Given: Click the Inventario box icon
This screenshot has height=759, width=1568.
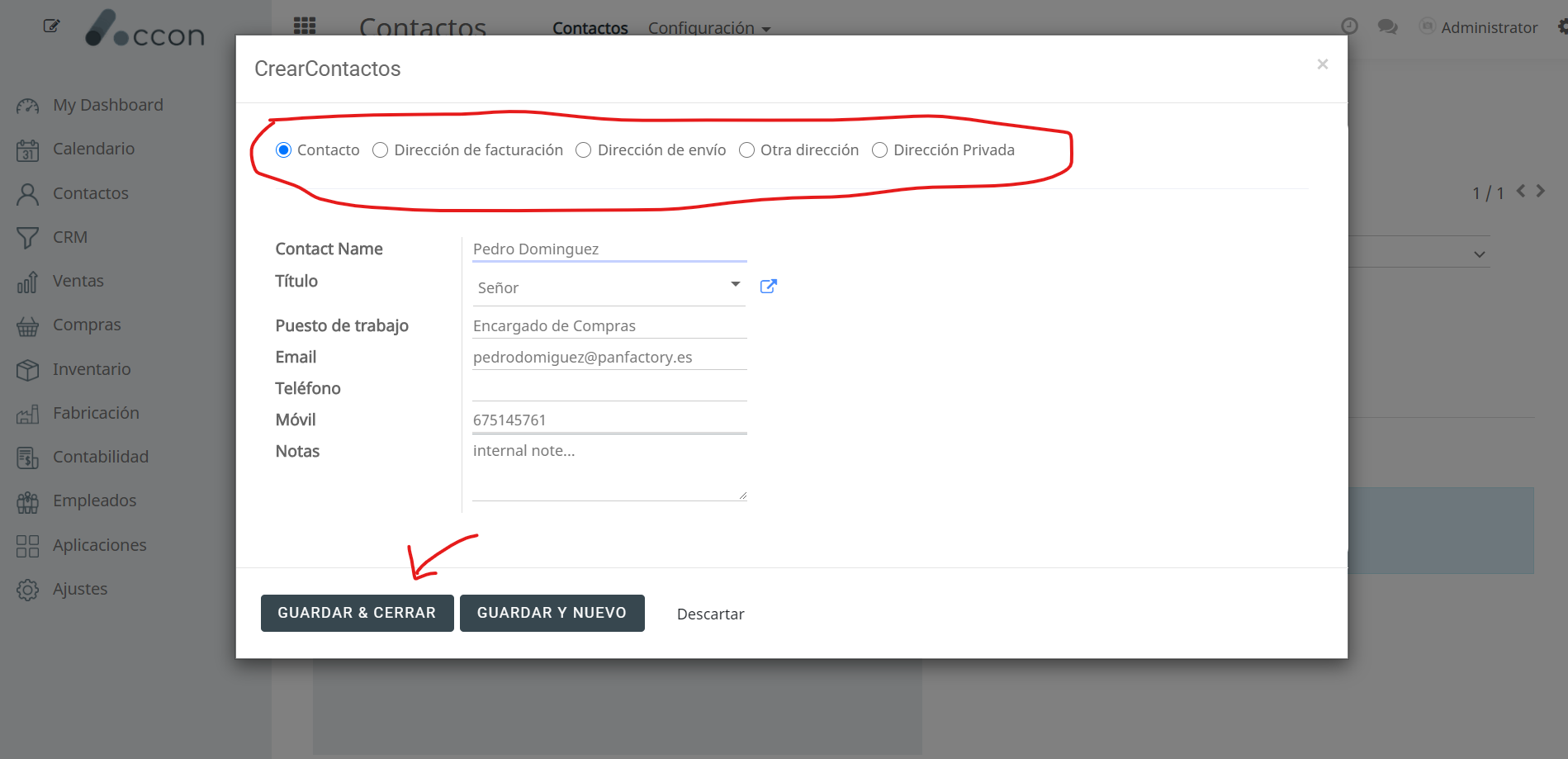Looking at the screenshot, I should point(27,370).
